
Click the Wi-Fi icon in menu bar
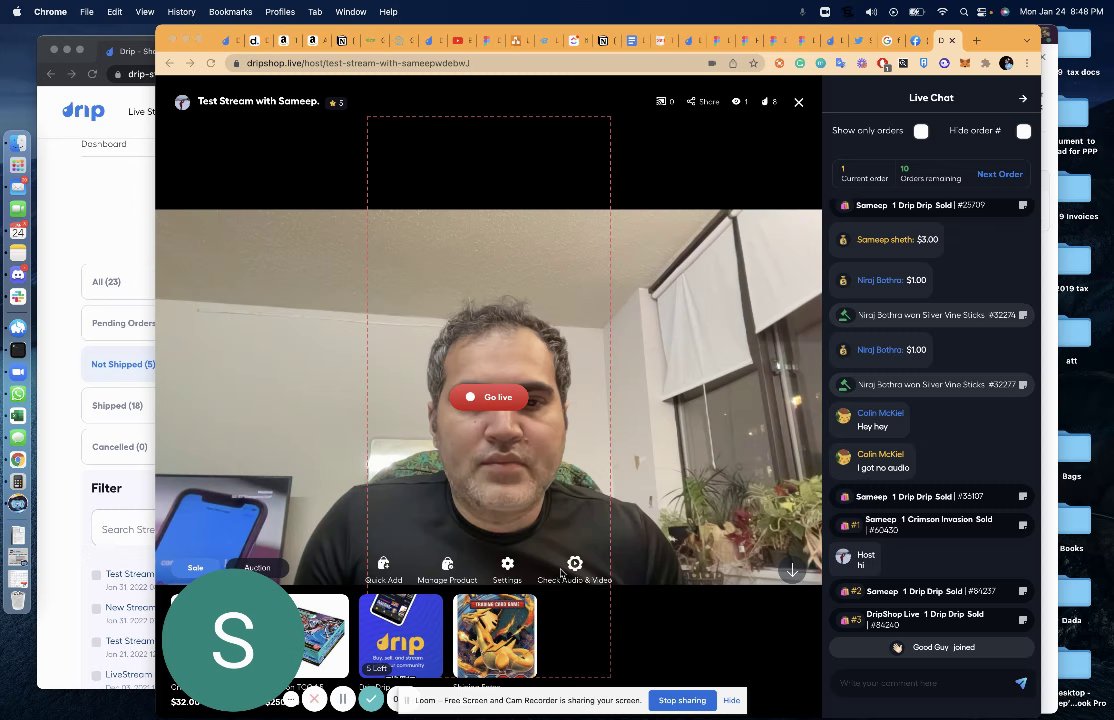pyautogui.click(x=942, y=12)
